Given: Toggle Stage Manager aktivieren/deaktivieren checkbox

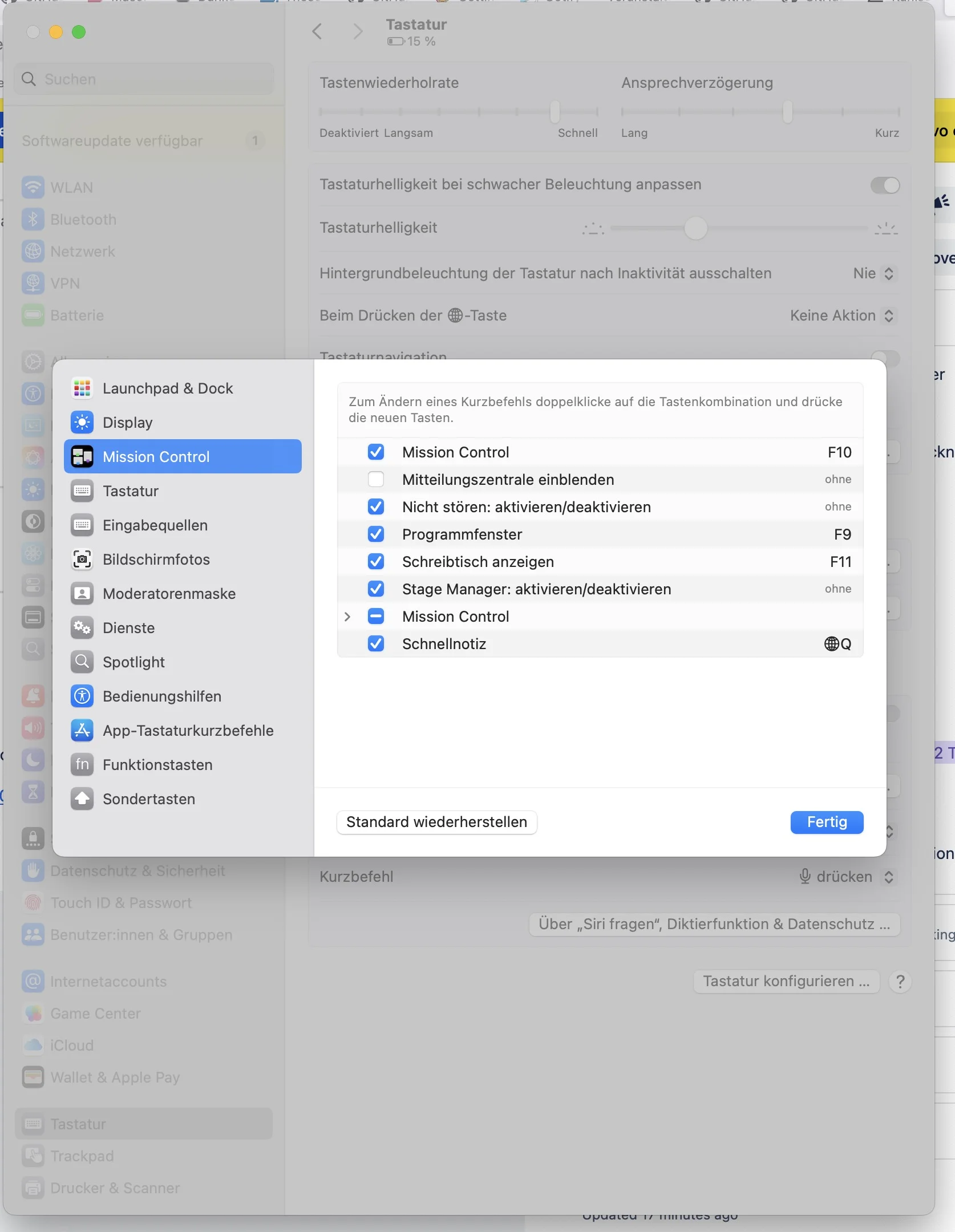Looking at the screenshot, I should 376,589.
